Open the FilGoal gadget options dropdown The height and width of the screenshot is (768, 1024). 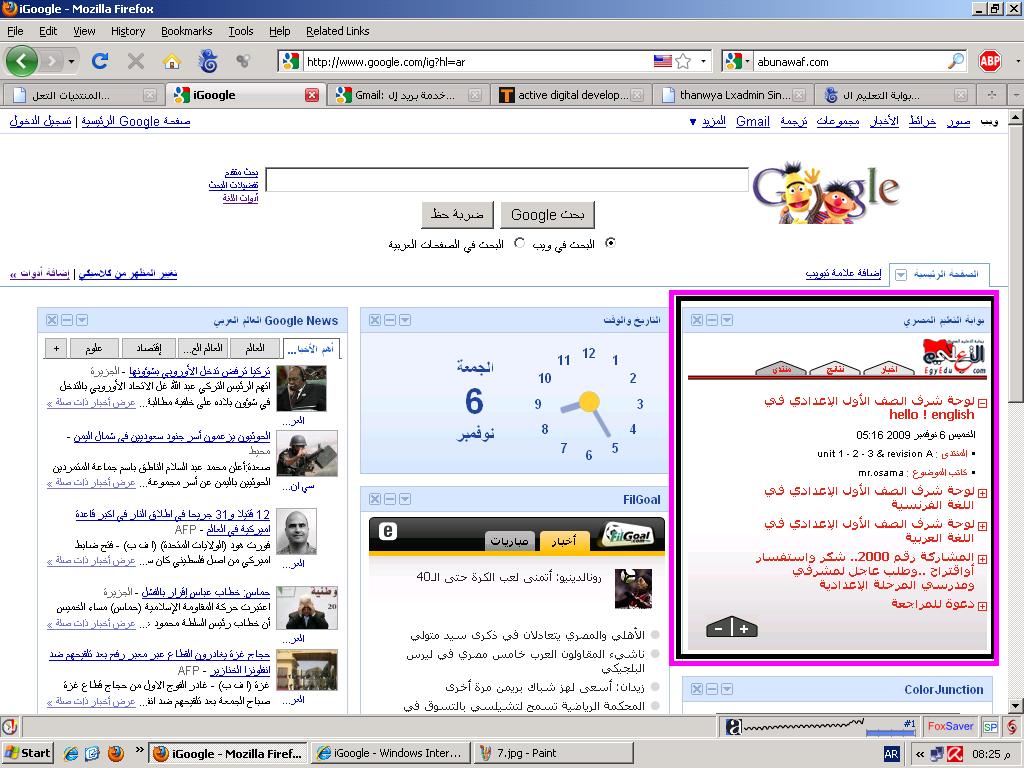coord(405,500)
